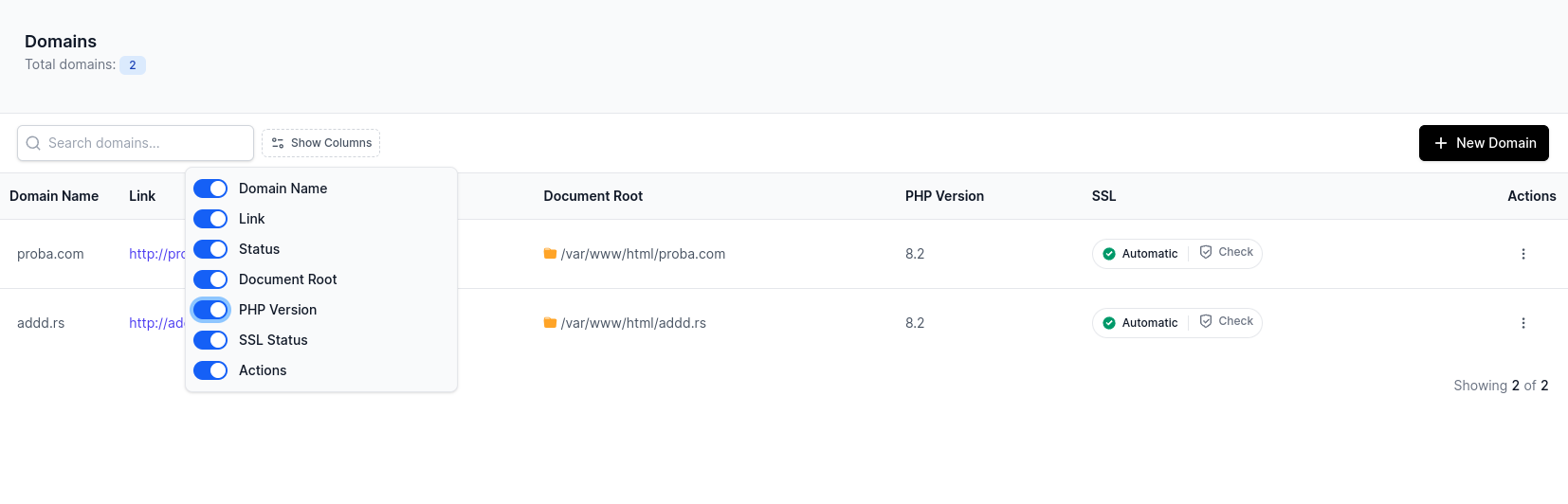Image resolution: width=1568 pixels, height=504 pixels.
Task: Toggle the Link column switch
Action: click(210, 219)
